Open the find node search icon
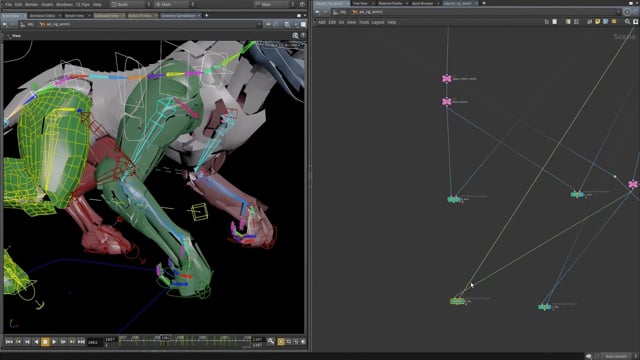This screenshot has height=360, width=640. click(x=627, y=22)
